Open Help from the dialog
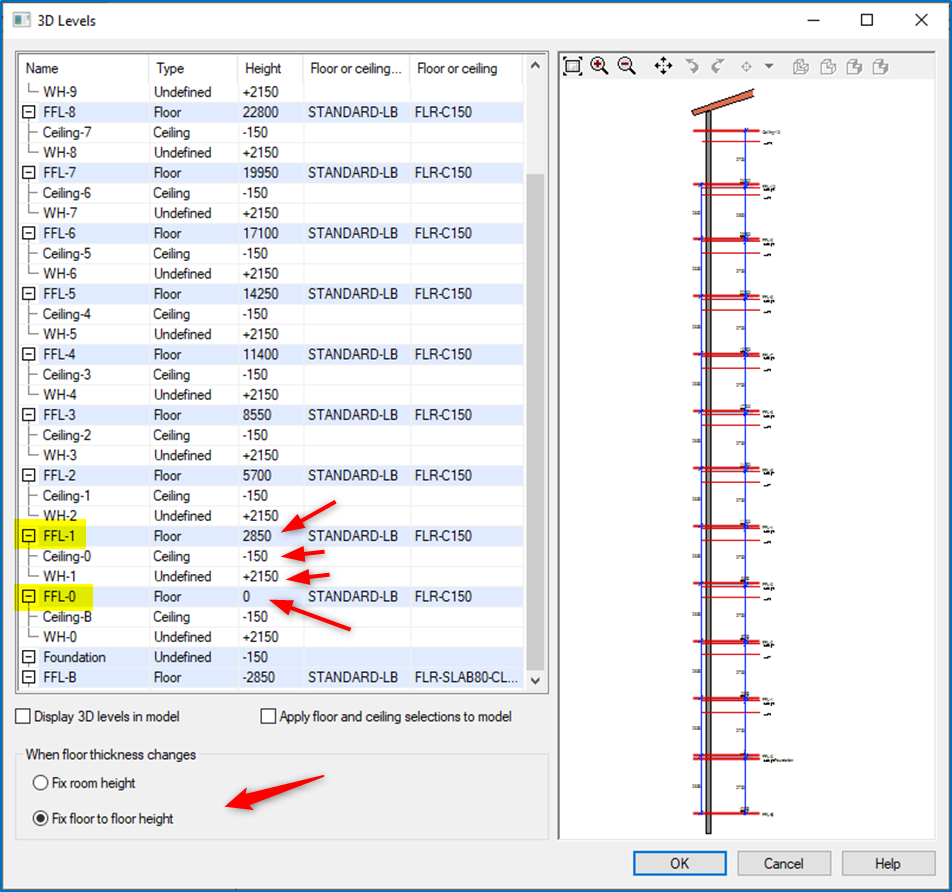This screenshot has width=952, height=892. [x=888, y=863]
